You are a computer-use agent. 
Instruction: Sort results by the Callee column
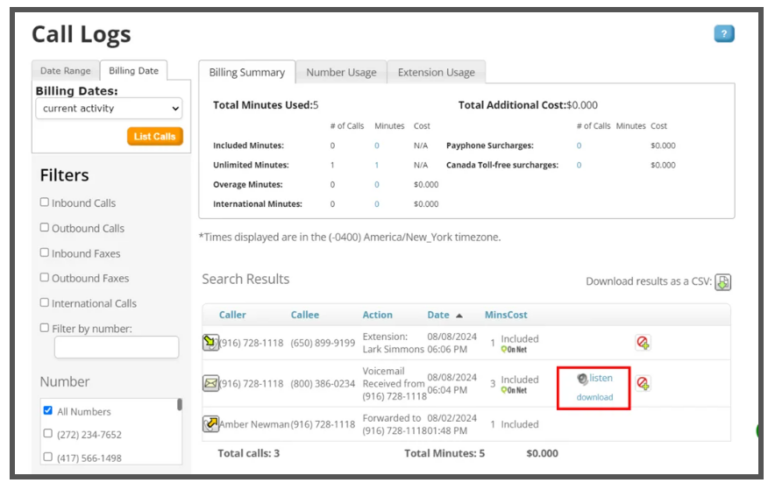tap(305, 315)
